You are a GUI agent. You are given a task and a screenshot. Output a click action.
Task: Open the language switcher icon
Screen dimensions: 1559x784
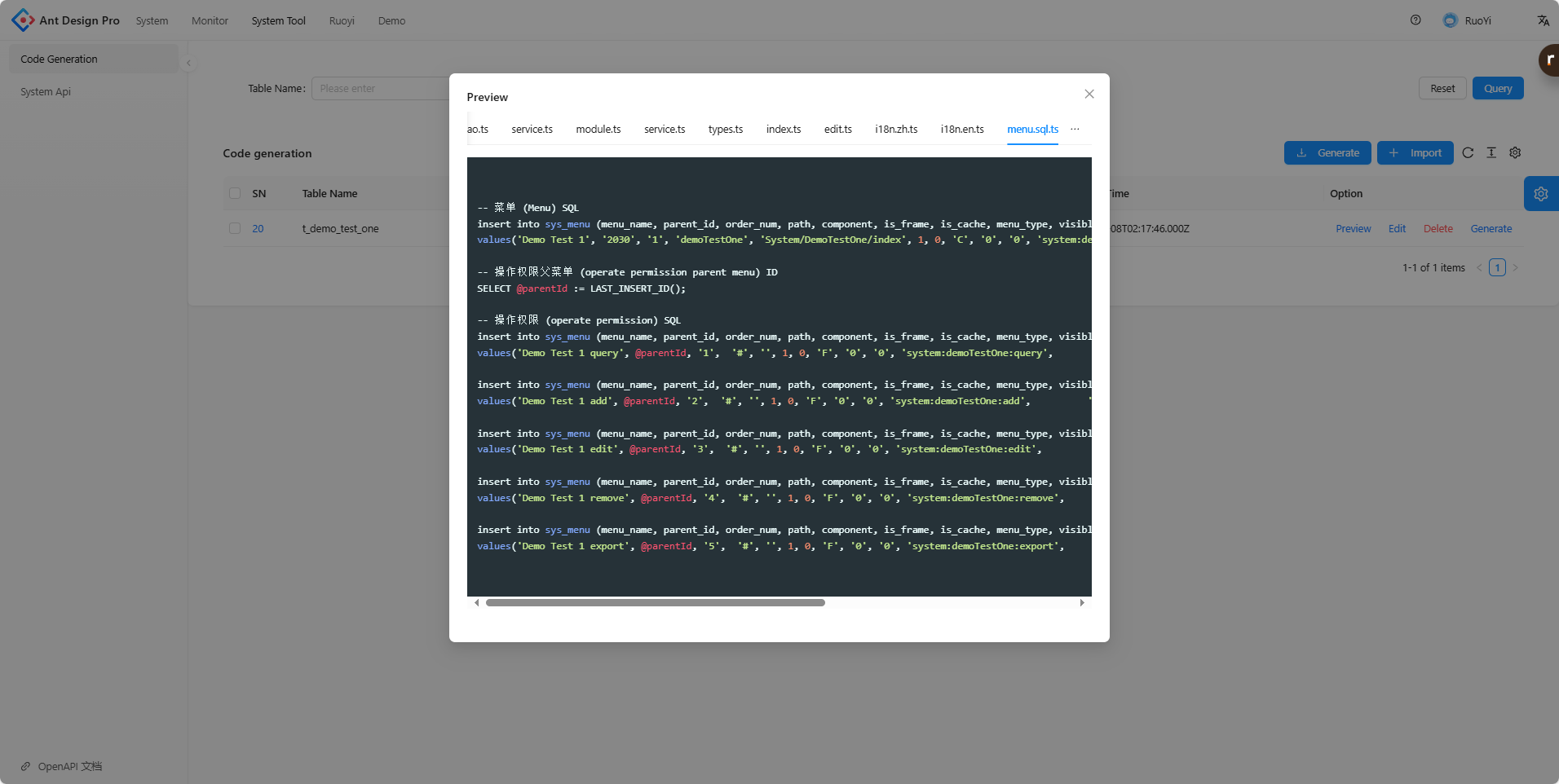[x=1543, y=20]
